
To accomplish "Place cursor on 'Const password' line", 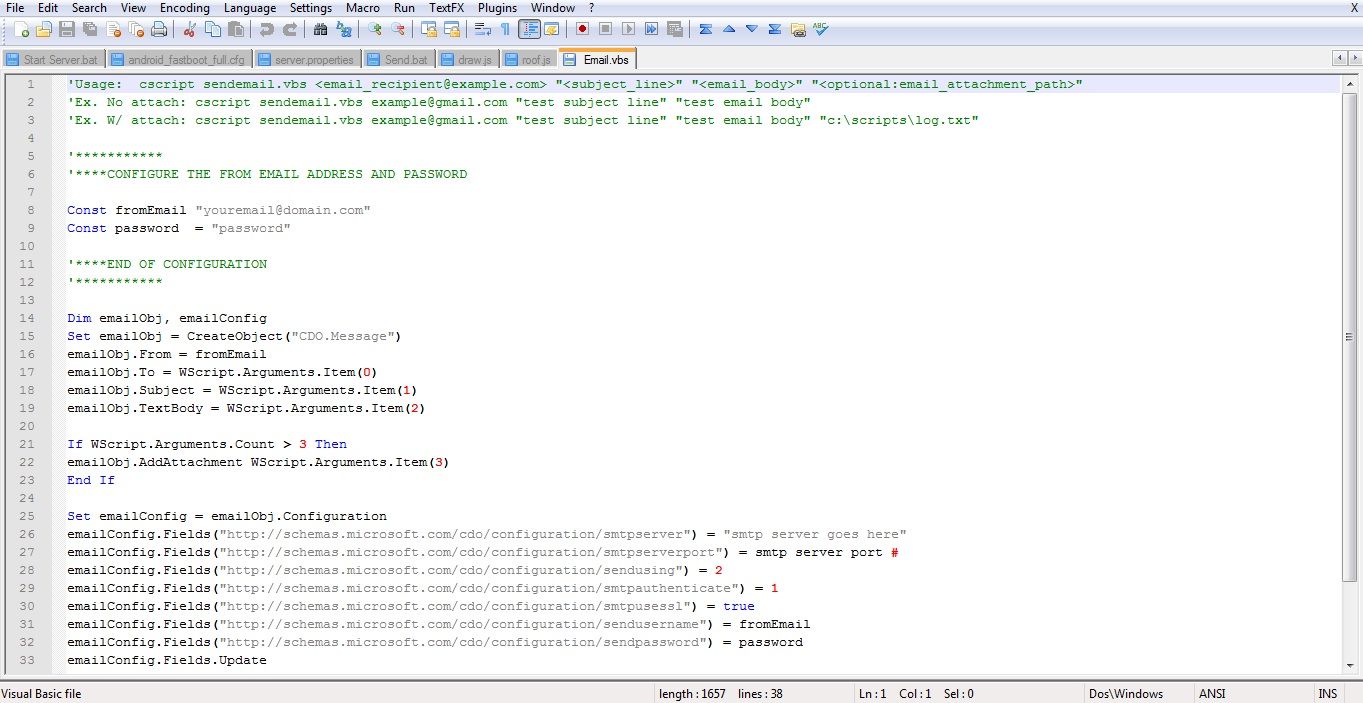I will pyautogui.click(x=179, y=228).
